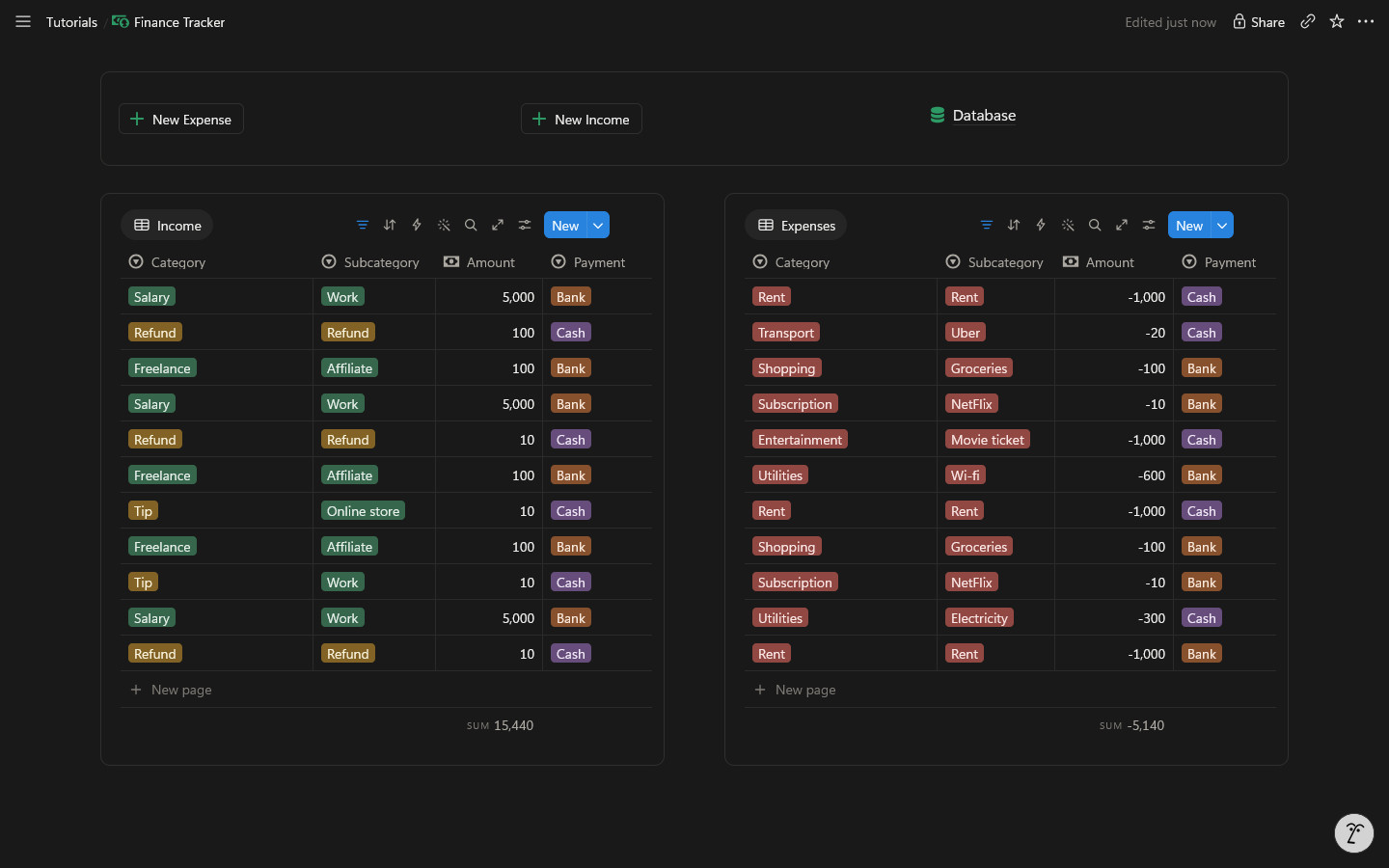1389x868 pixels.
Task: Expand the dropdown arrow next to Income New
Action: point(598,225)
